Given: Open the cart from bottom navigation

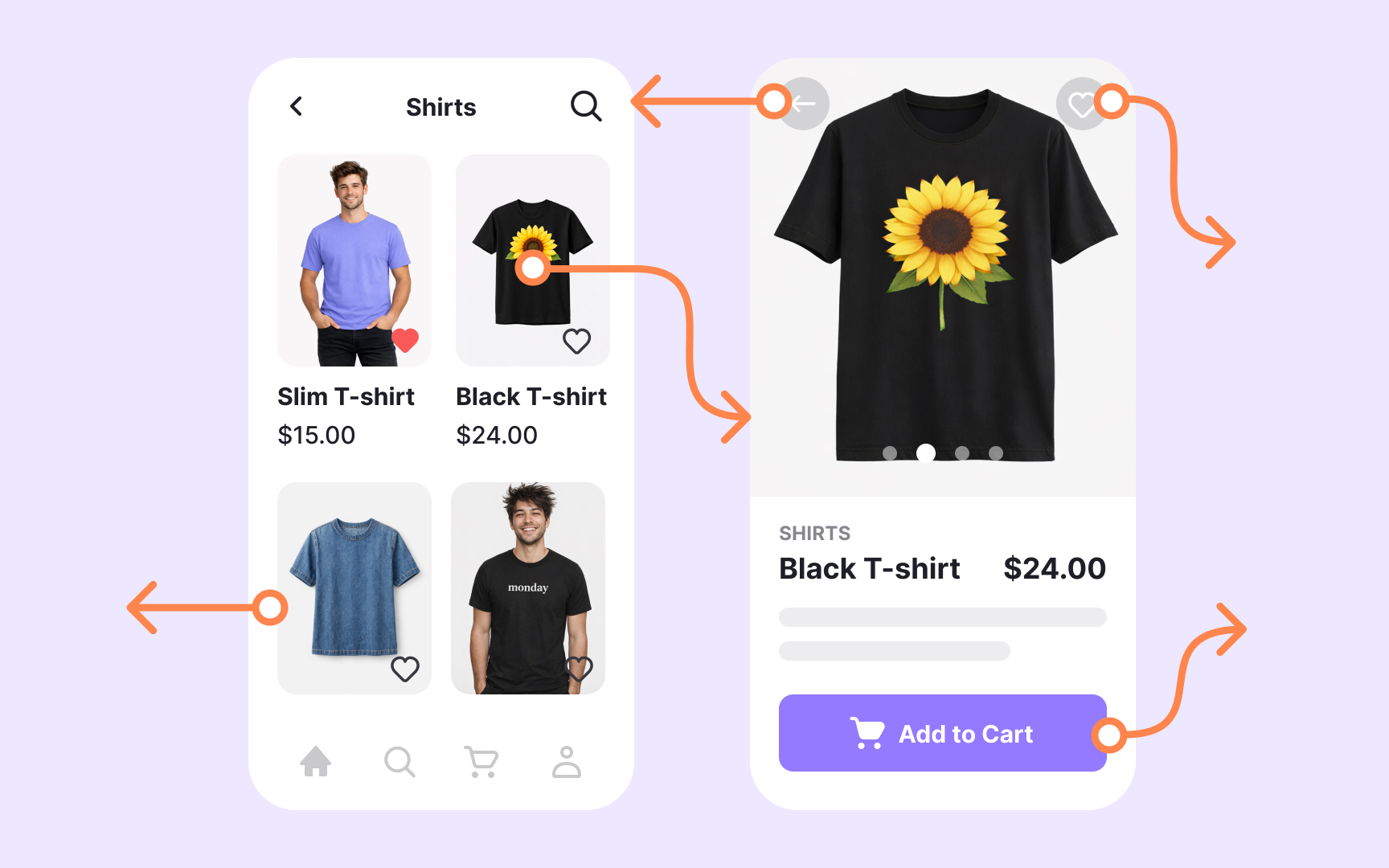Looking at the screenshot, I should (481, 761).
